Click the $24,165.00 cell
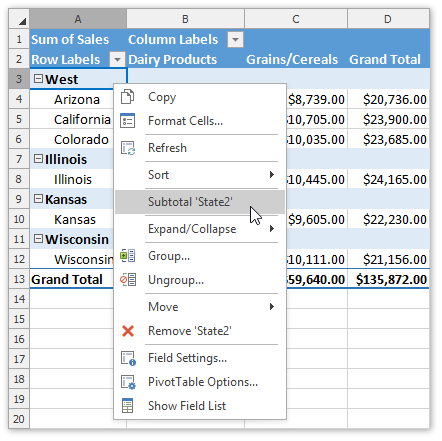442x441 pixels. pyautogui.click(x=388, y=179)
